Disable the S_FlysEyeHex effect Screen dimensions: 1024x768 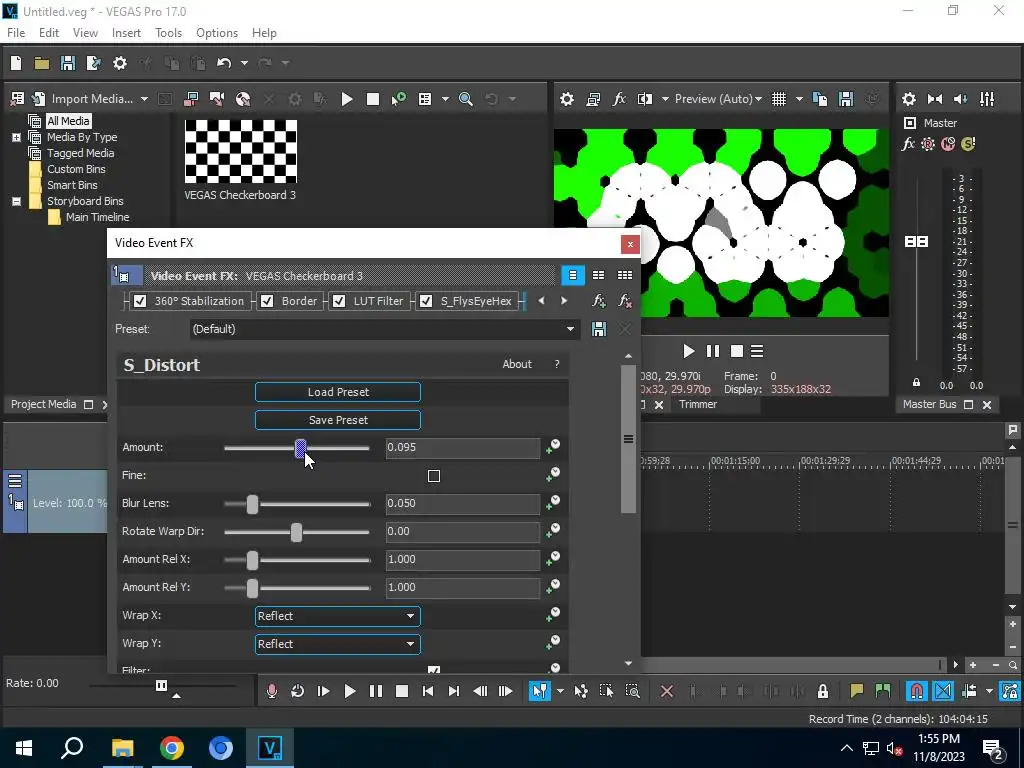[426, 301]
